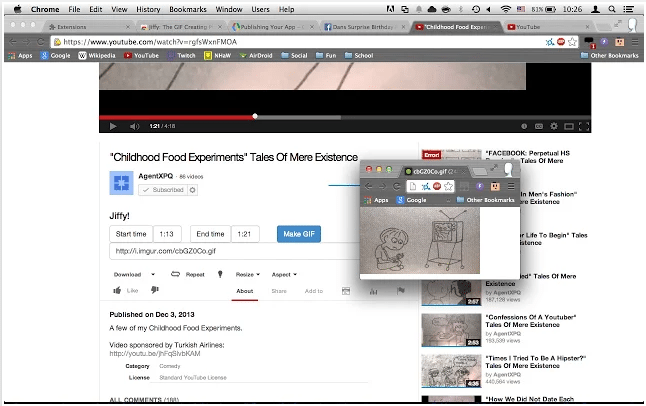The width and height of the screenshot is (646, 406).
Task: Play the YouTube video
Action: (113, 126)
